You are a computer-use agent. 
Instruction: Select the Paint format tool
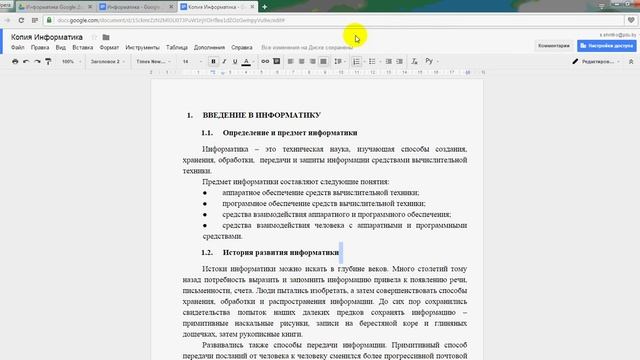click(x=48, y=62)
